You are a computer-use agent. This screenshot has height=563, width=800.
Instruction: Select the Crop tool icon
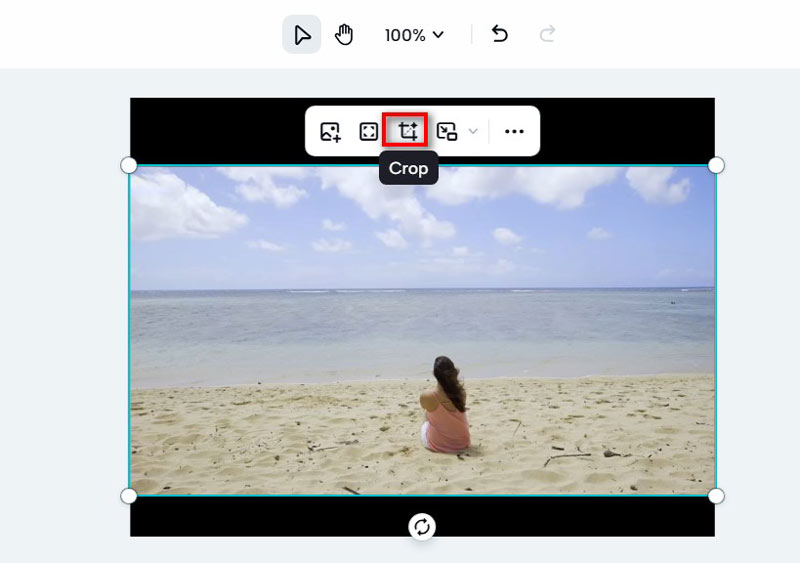coord(407,131)
